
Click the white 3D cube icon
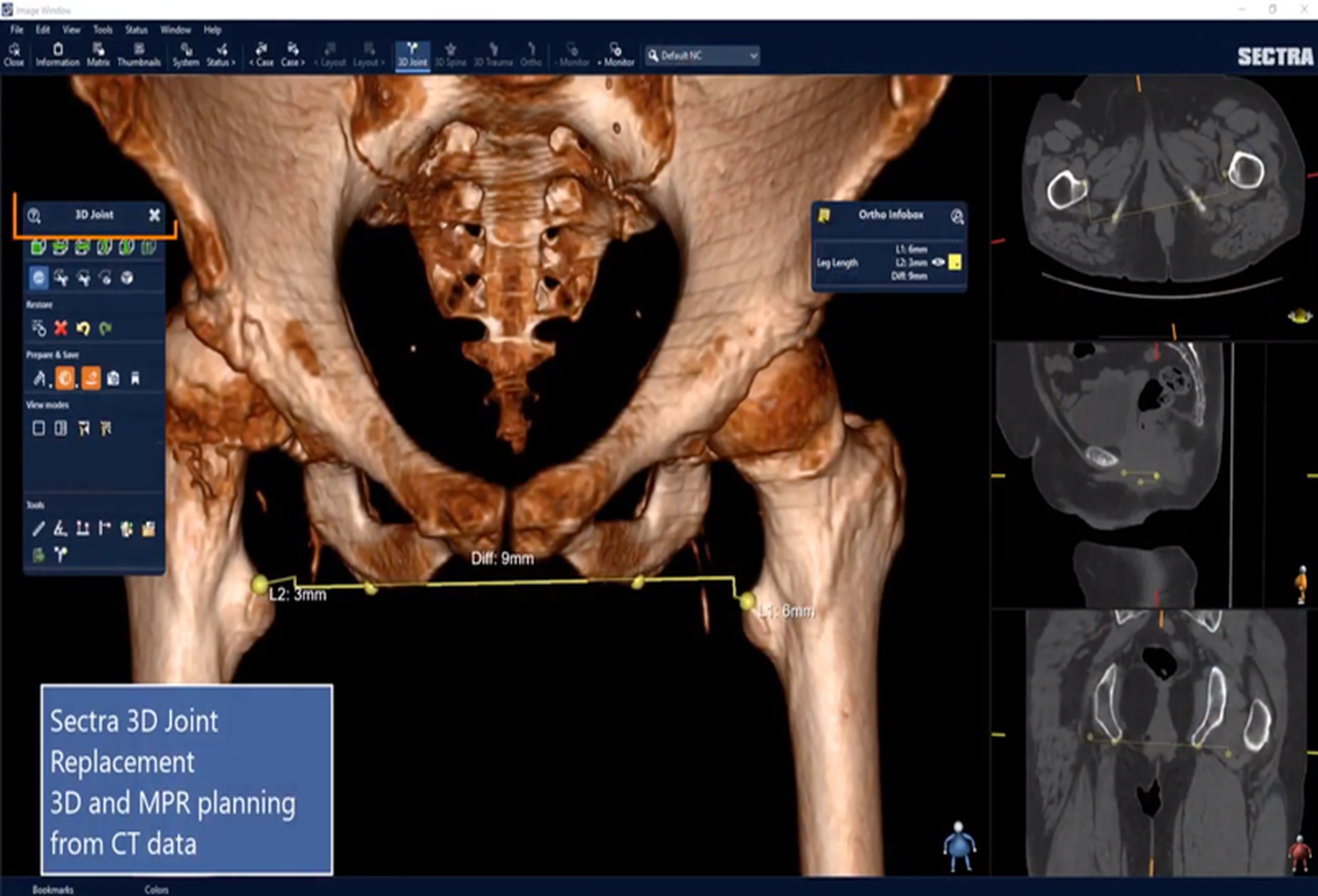128,278
